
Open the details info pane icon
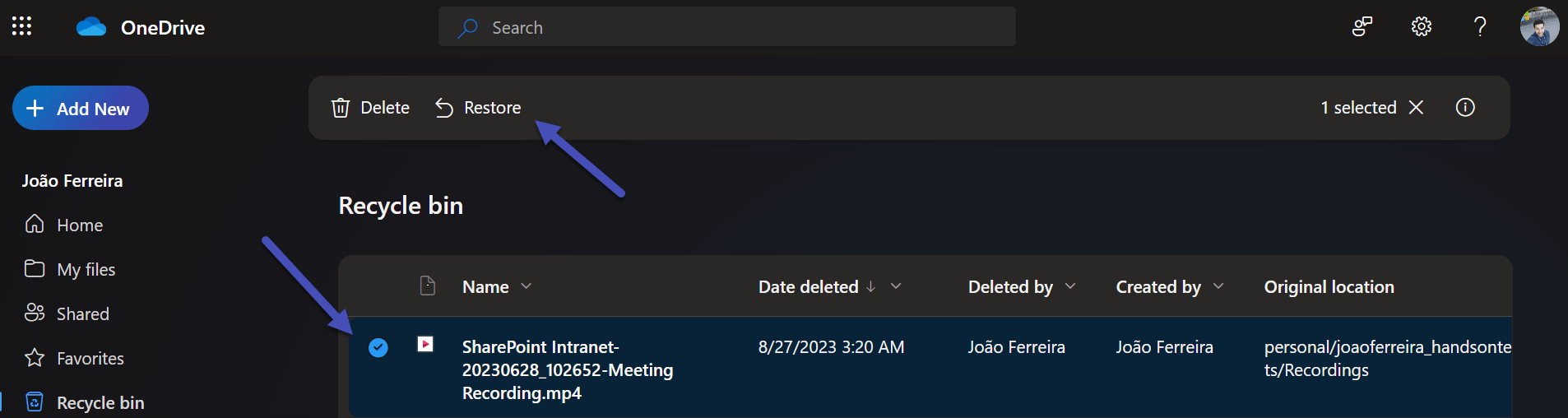(x=1465, y=108)
